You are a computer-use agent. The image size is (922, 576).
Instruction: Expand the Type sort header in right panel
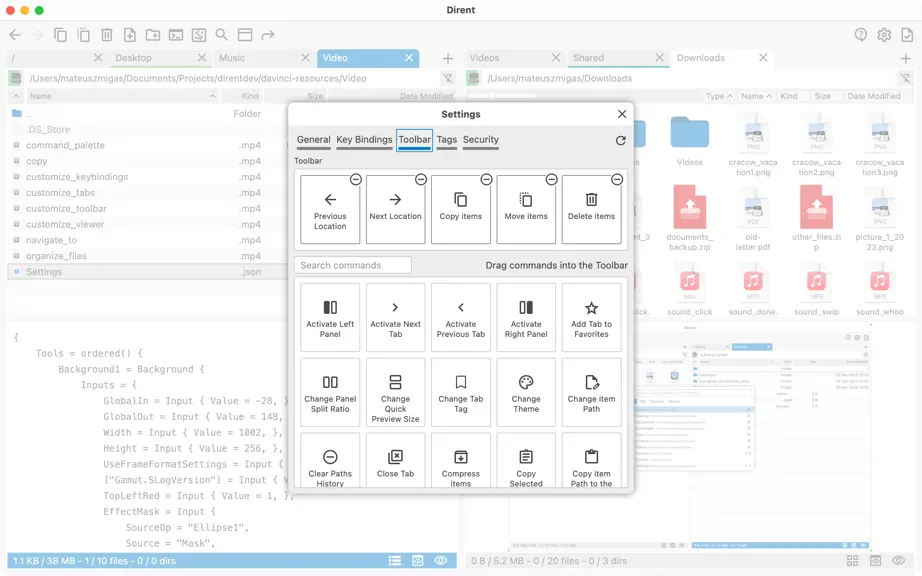coord(719,96)
